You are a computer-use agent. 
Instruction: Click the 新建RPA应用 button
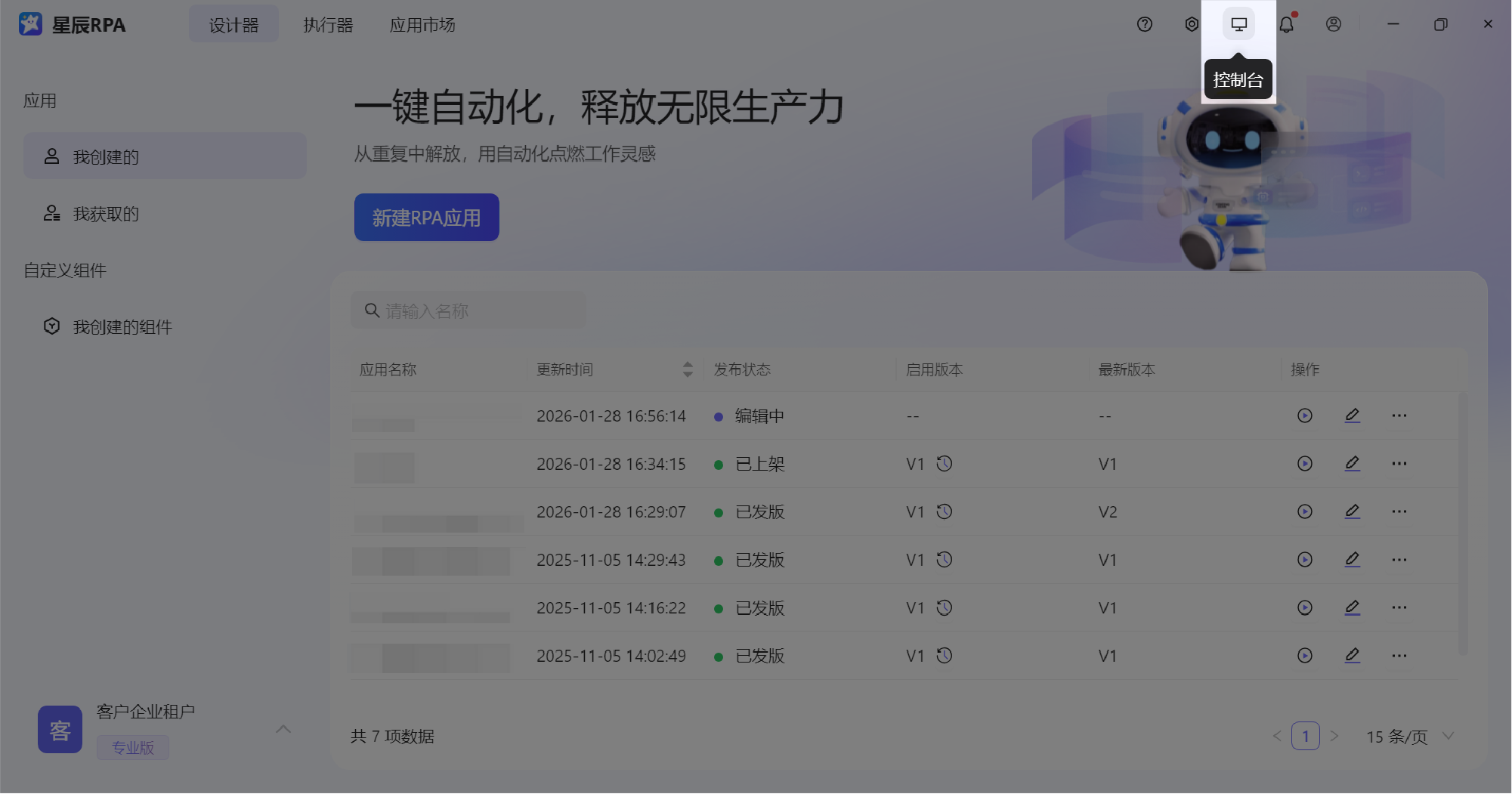(x=426, y=218)
